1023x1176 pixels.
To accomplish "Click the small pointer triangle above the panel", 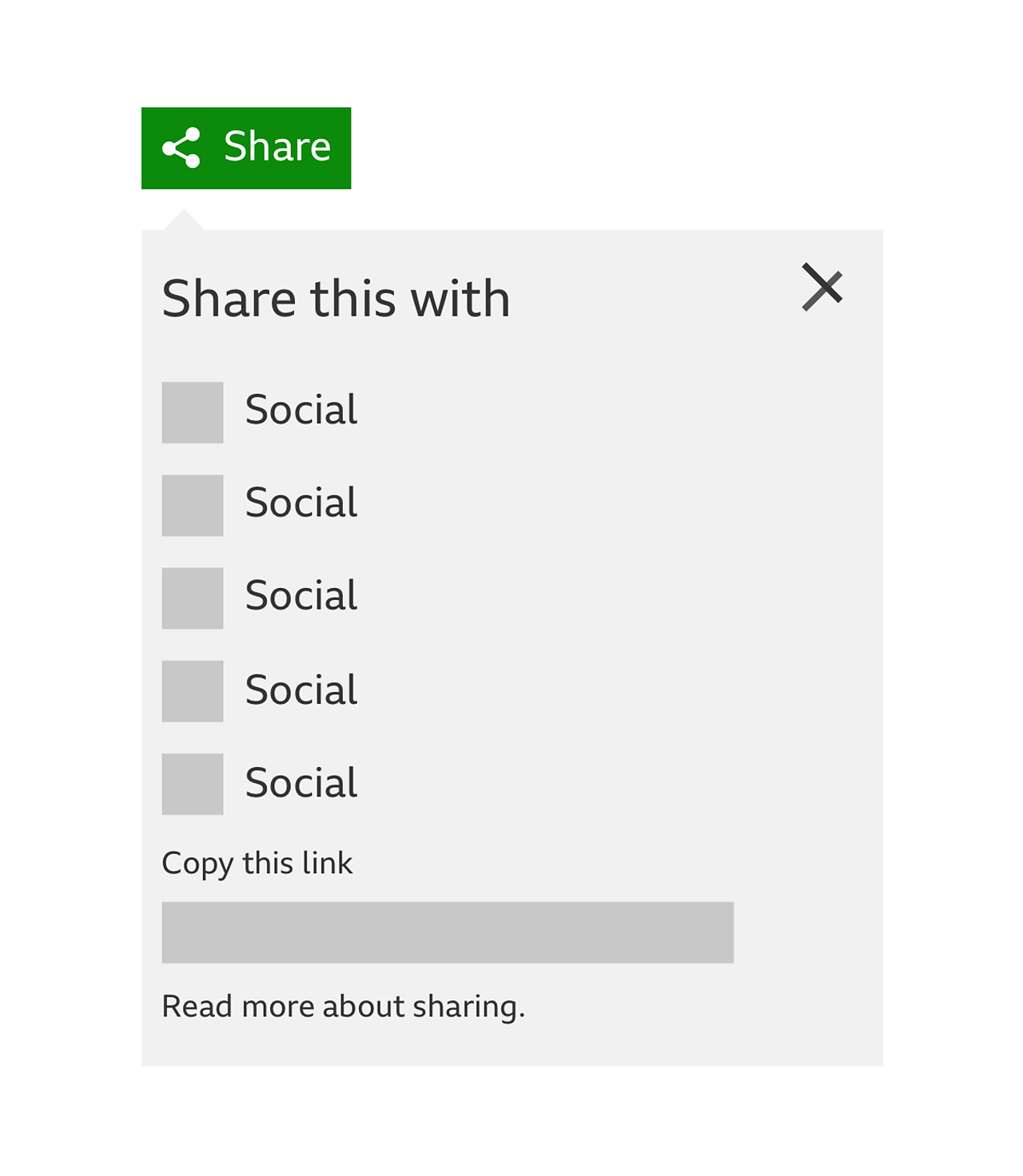I will (x=185, y=221).
